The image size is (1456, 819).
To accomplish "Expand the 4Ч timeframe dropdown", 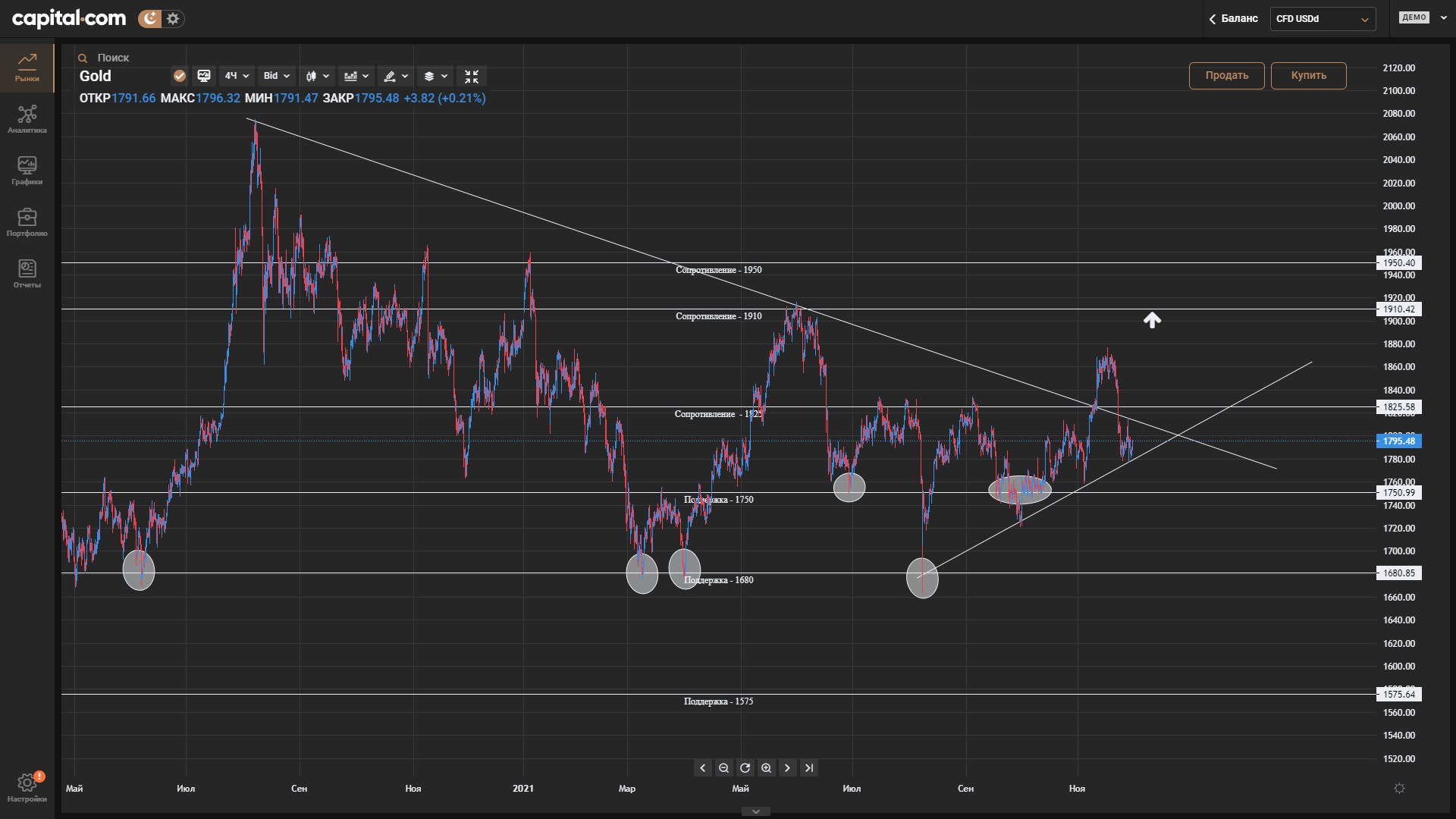I will click(x=237, y=76).
